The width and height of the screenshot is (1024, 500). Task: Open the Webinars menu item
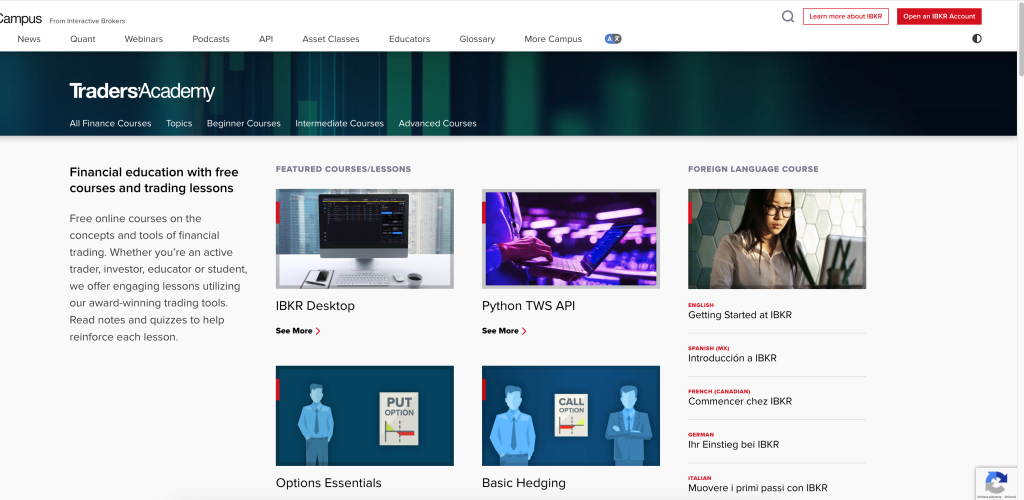click(x=144, y=39)
